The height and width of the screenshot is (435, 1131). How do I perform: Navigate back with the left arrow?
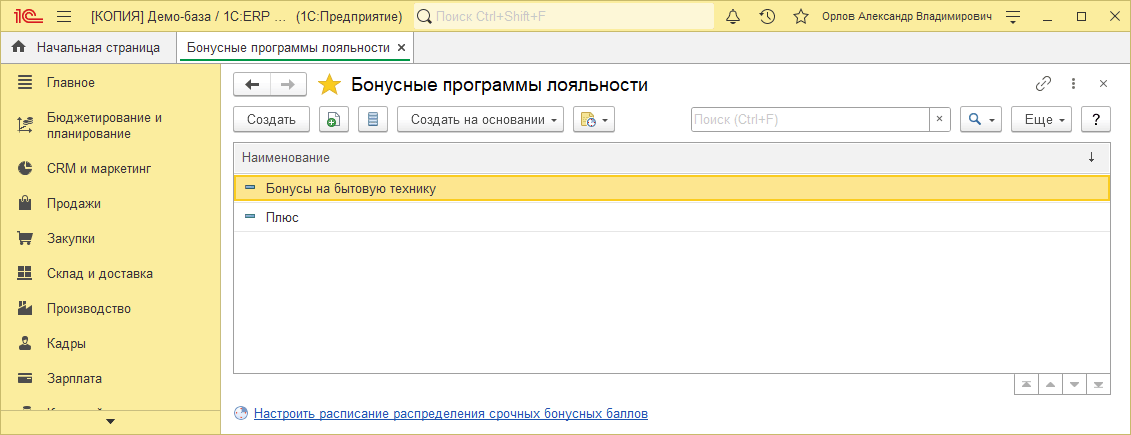(252, 85)
